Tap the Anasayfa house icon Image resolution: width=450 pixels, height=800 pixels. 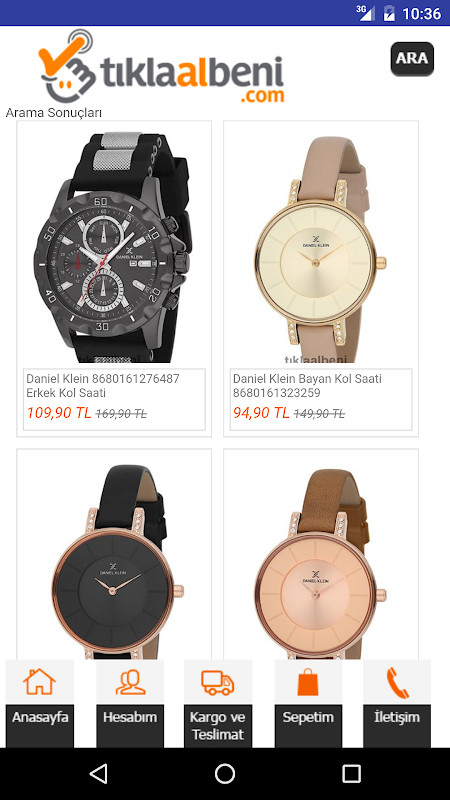[39, 682]
